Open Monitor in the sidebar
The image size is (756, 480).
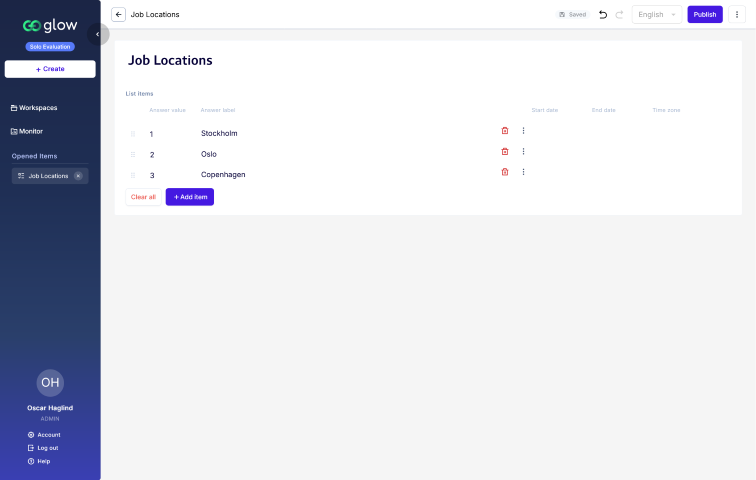(27, 131)
